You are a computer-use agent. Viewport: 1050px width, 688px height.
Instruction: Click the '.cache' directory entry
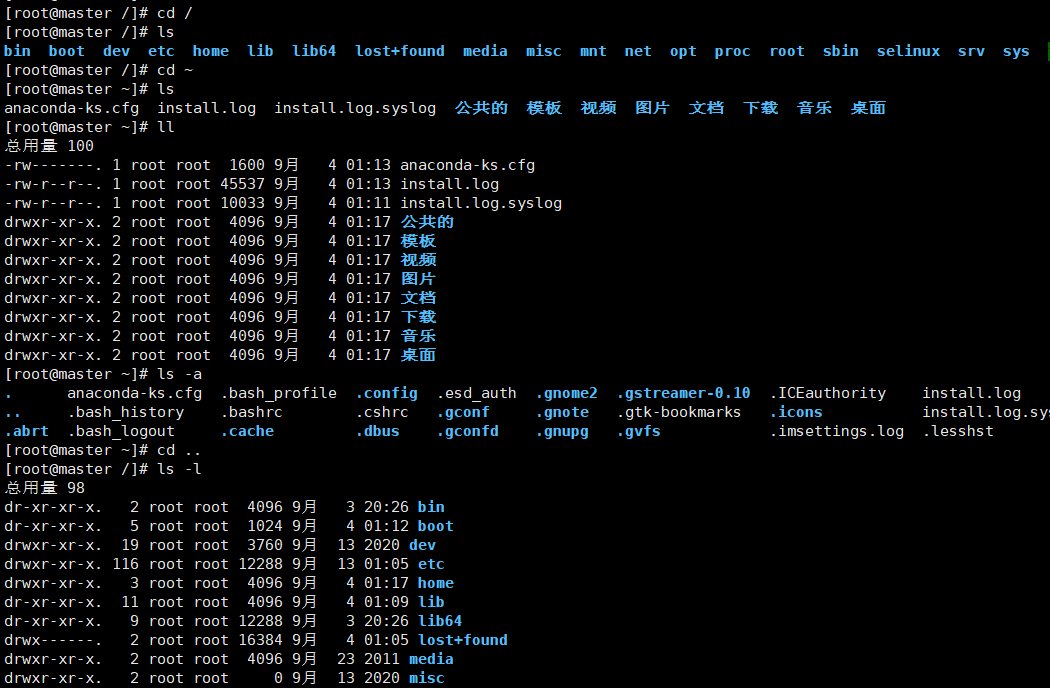(247, 431)
